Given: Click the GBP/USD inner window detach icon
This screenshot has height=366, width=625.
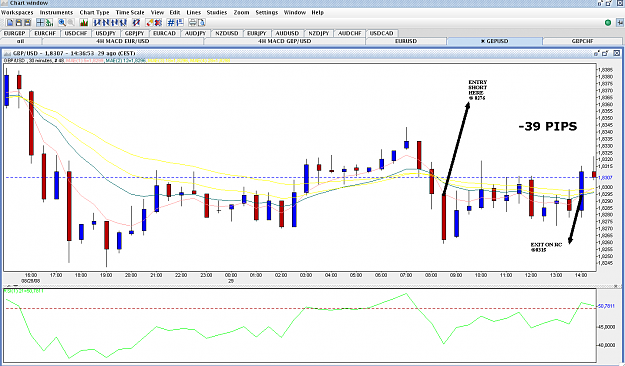Looking at the screenshot, I should point(597,53).
